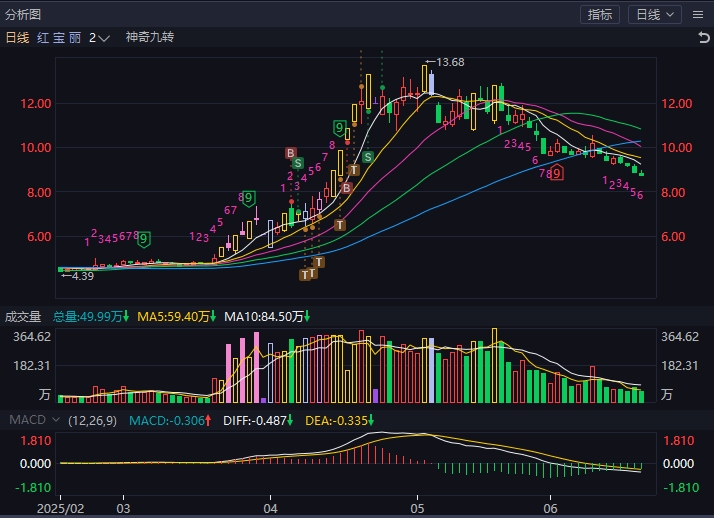Click the green S marker below the upper B marker

pyautogui.click(x=298, y=163)
